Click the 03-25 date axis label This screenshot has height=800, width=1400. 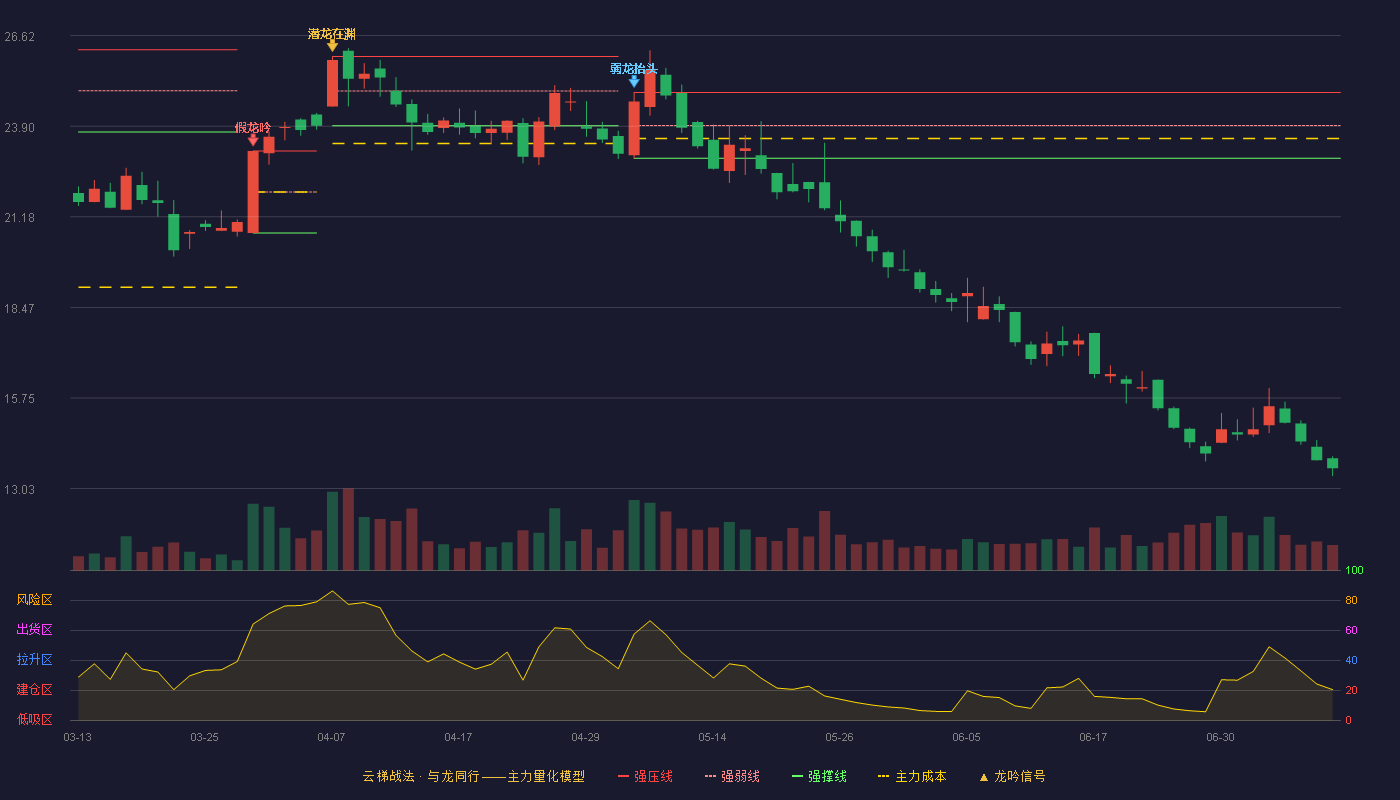(x=204, y=737)
